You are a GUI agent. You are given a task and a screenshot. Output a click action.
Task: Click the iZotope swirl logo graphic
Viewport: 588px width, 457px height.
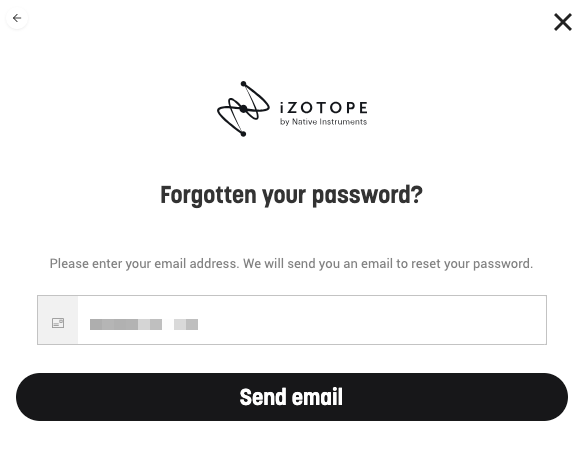243,109
